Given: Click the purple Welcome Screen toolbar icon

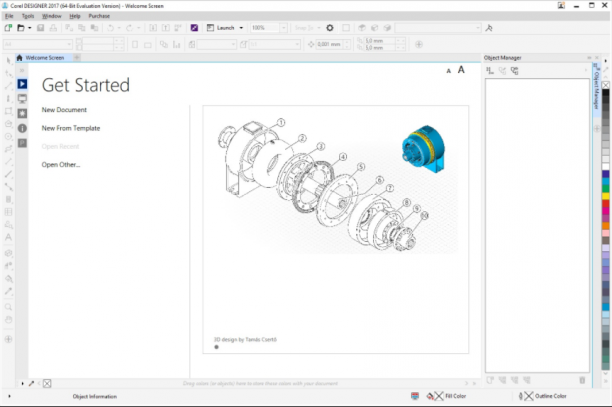Looking at the screenshot, I should (x=194, y=28).
